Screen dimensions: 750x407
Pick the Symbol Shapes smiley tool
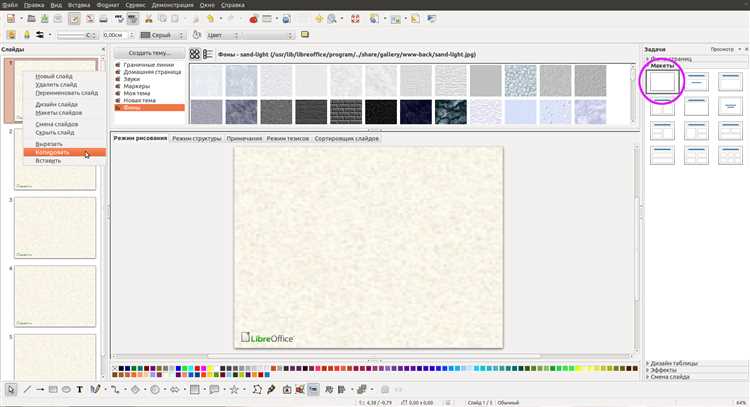[x=155, y=389]
